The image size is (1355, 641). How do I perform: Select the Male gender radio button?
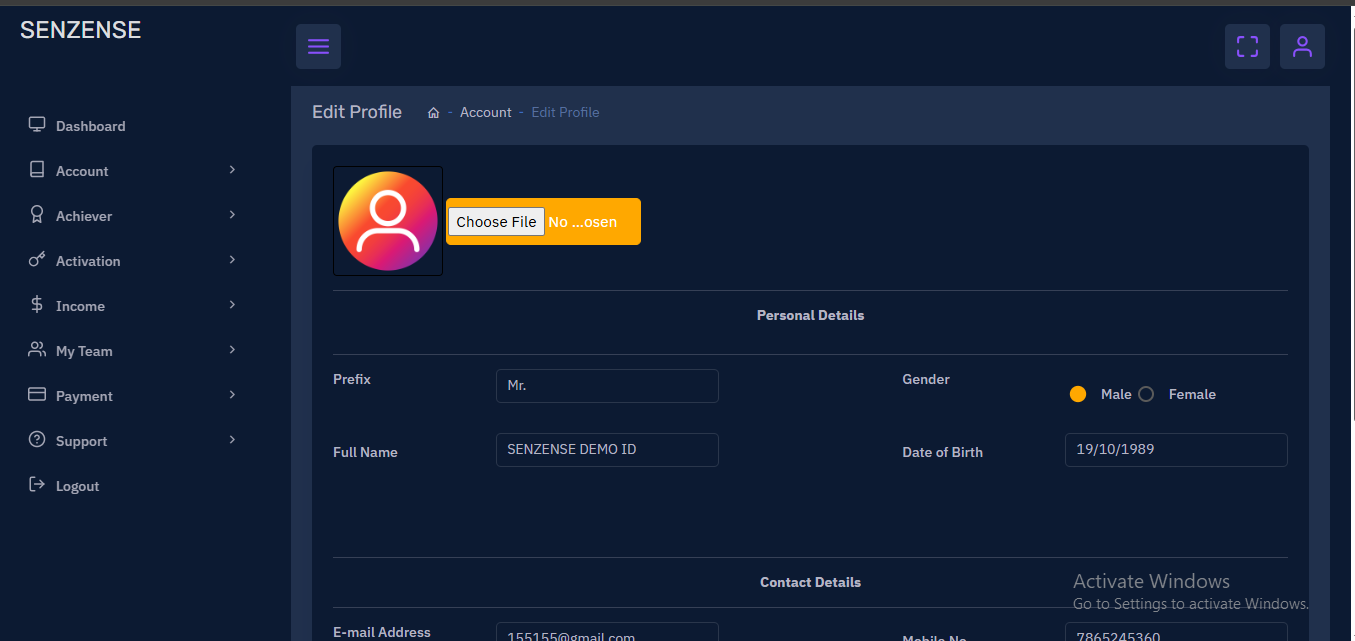click(x=1078, y=394)
